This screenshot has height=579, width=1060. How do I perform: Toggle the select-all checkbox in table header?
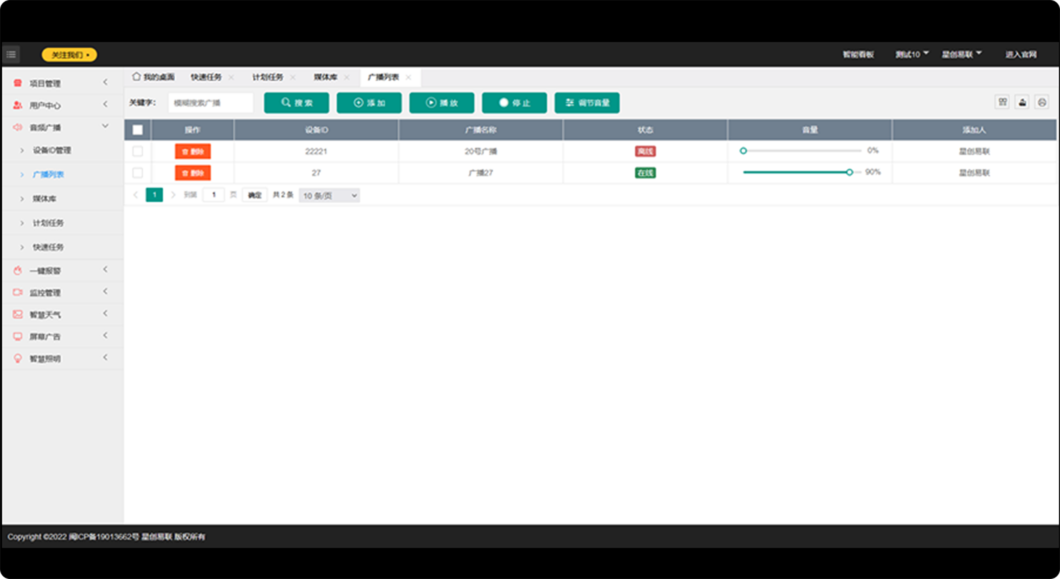(138, 129)
